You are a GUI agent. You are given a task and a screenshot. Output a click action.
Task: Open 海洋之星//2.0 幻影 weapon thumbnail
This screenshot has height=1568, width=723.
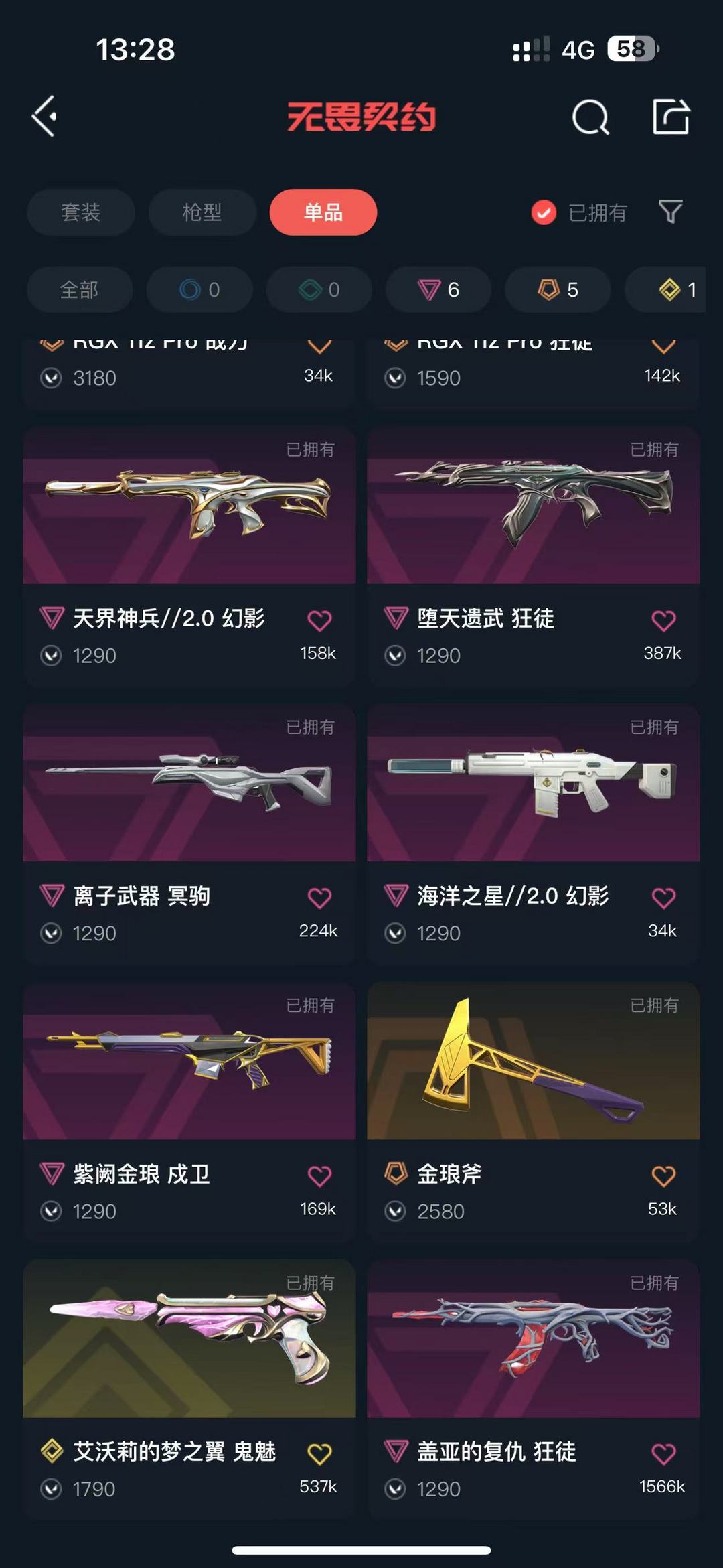tap(534, 782)
